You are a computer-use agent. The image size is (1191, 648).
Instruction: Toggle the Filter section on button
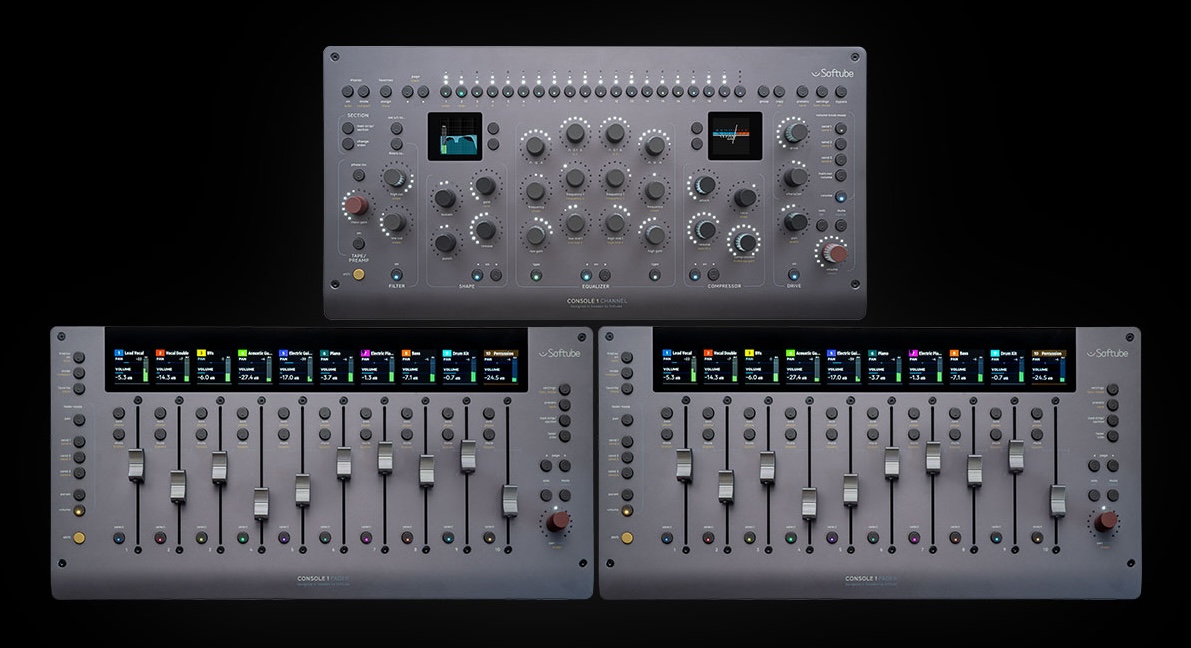[x=396, y=274]
